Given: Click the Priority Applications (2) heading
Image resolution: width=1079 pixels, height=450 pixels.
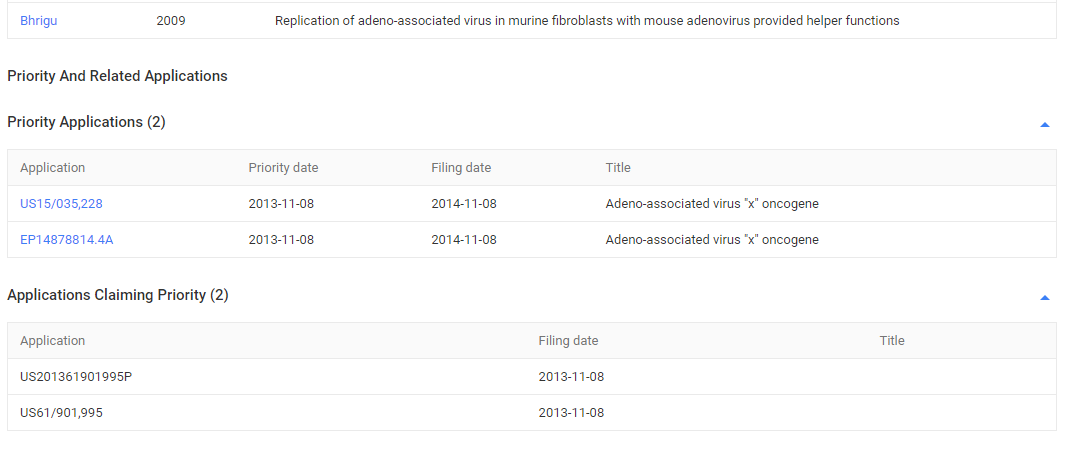Looking at the screenshot, I should 86,122.
